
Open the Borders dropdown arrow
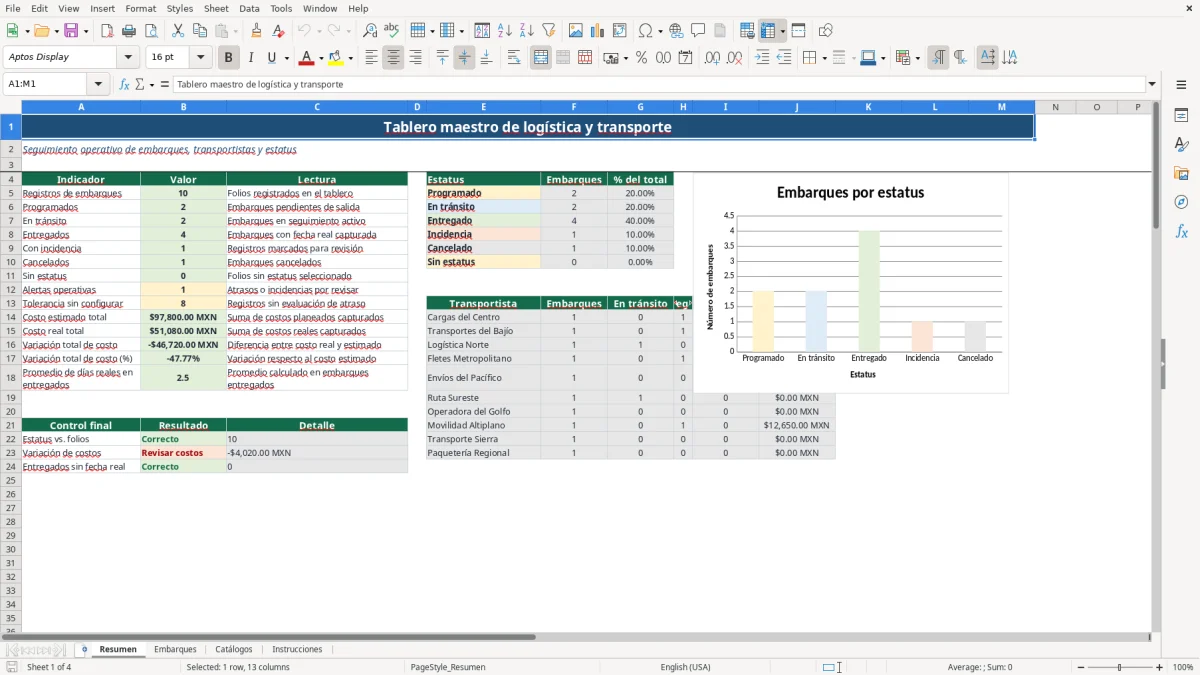coord(824,58)
